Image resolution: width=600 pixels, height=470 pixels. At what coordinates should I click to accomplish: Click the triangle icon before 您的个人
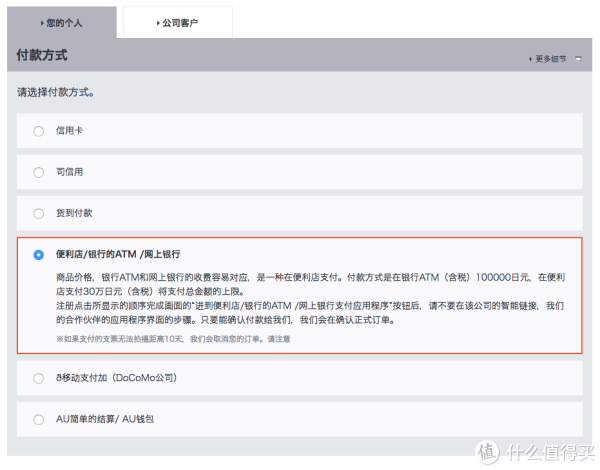click(x=42, y=22)
